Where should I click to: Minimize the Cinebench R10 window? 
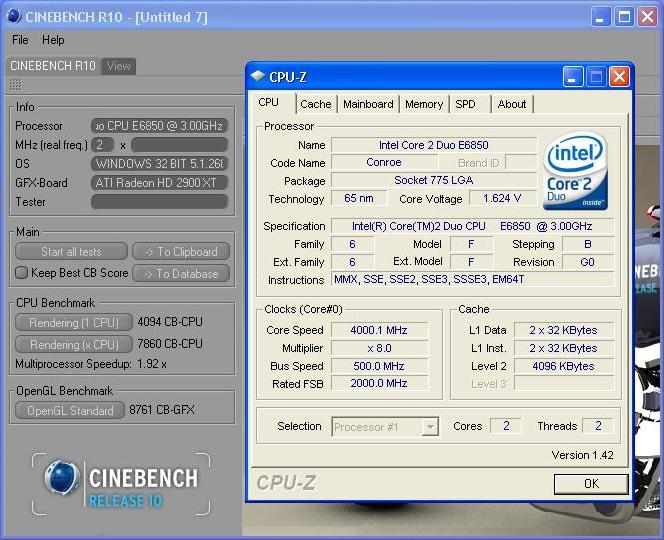pos(600,17)
